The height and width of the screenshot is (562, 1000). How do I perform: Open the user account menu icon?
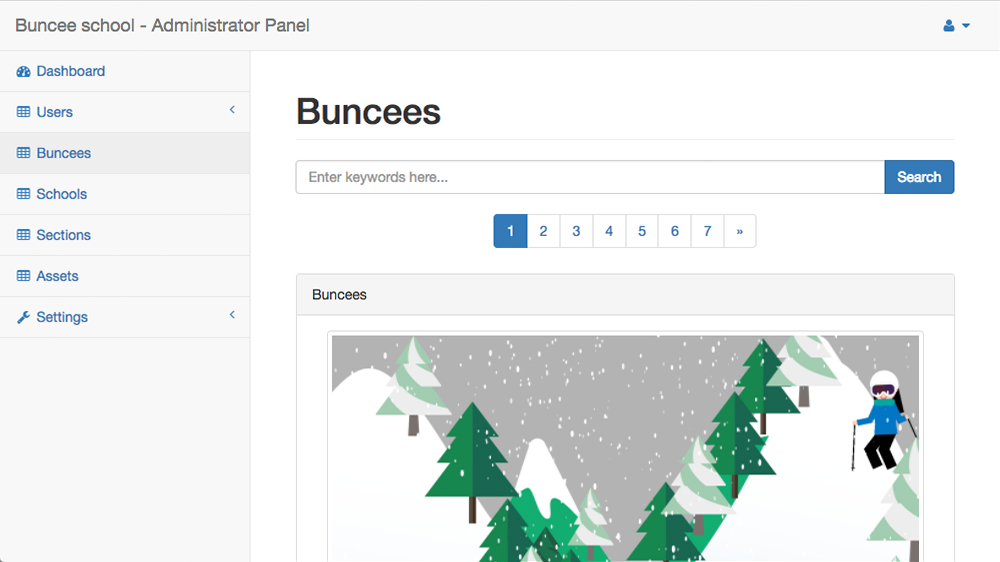point(949,26)
